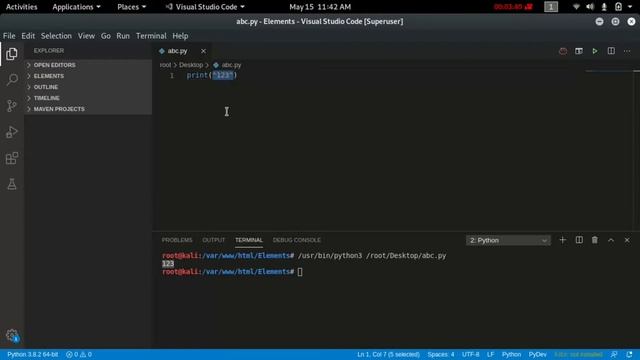Open Run and Debug view
Image resolution: width=640 pixels, height=360 pixels.
click(x=12, y=132)
